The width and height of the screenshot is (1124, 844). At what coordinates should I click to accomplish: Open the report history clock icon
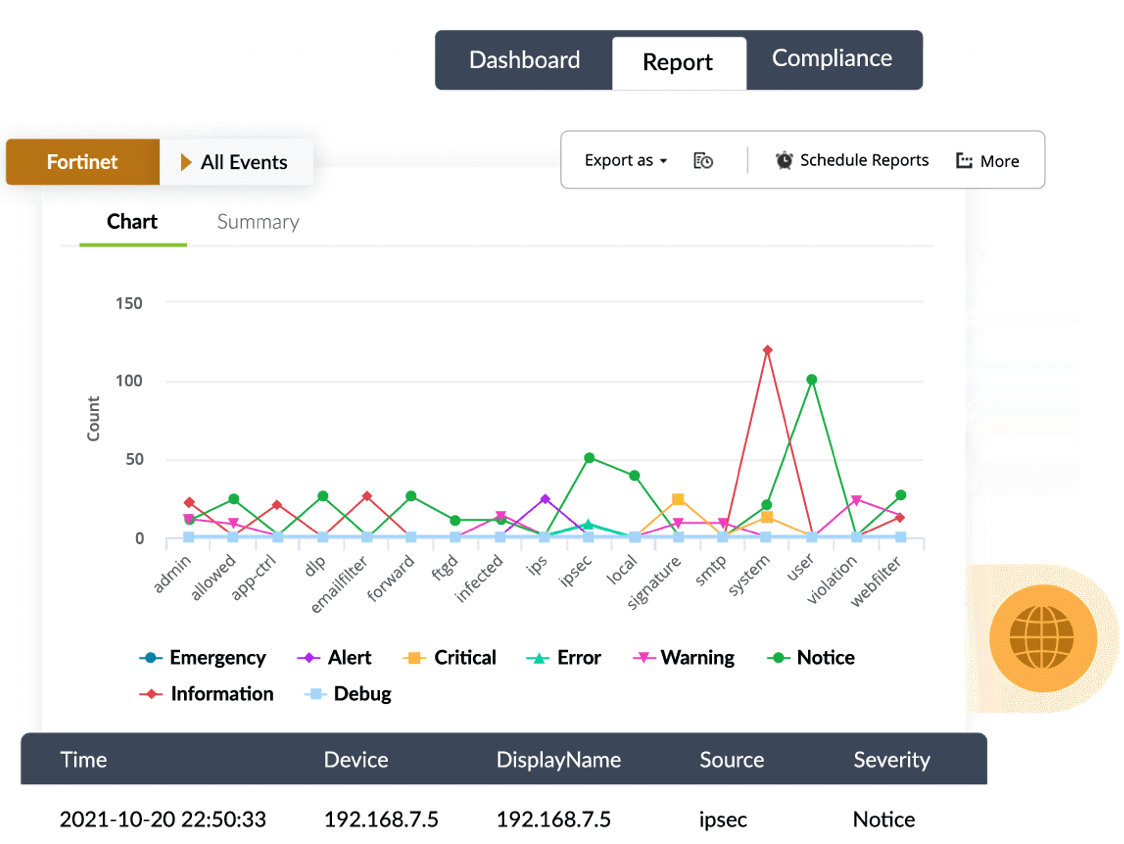[703, 161]
